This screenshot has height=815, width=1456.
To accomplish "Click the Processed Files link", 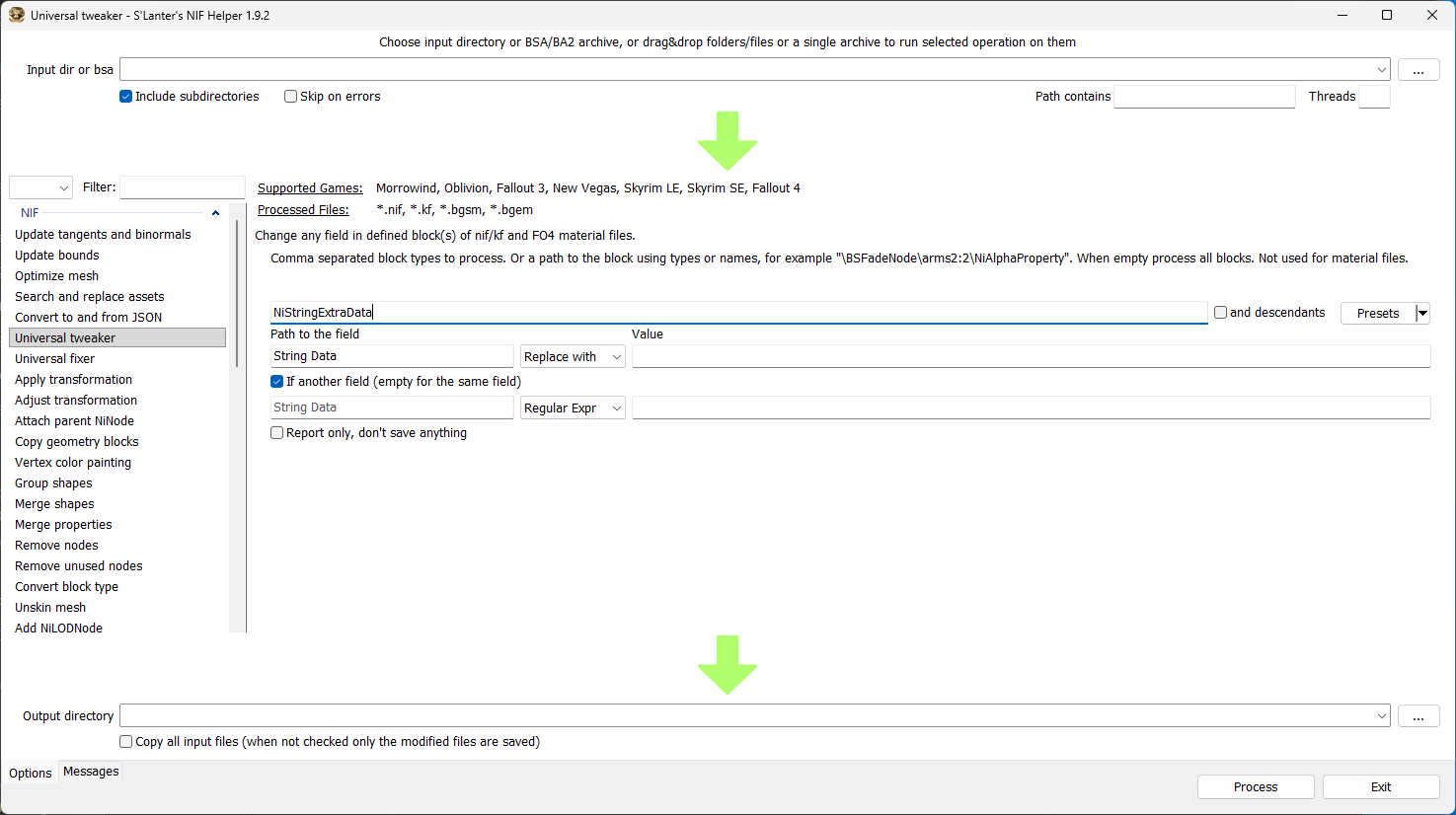I will (303, 210).
